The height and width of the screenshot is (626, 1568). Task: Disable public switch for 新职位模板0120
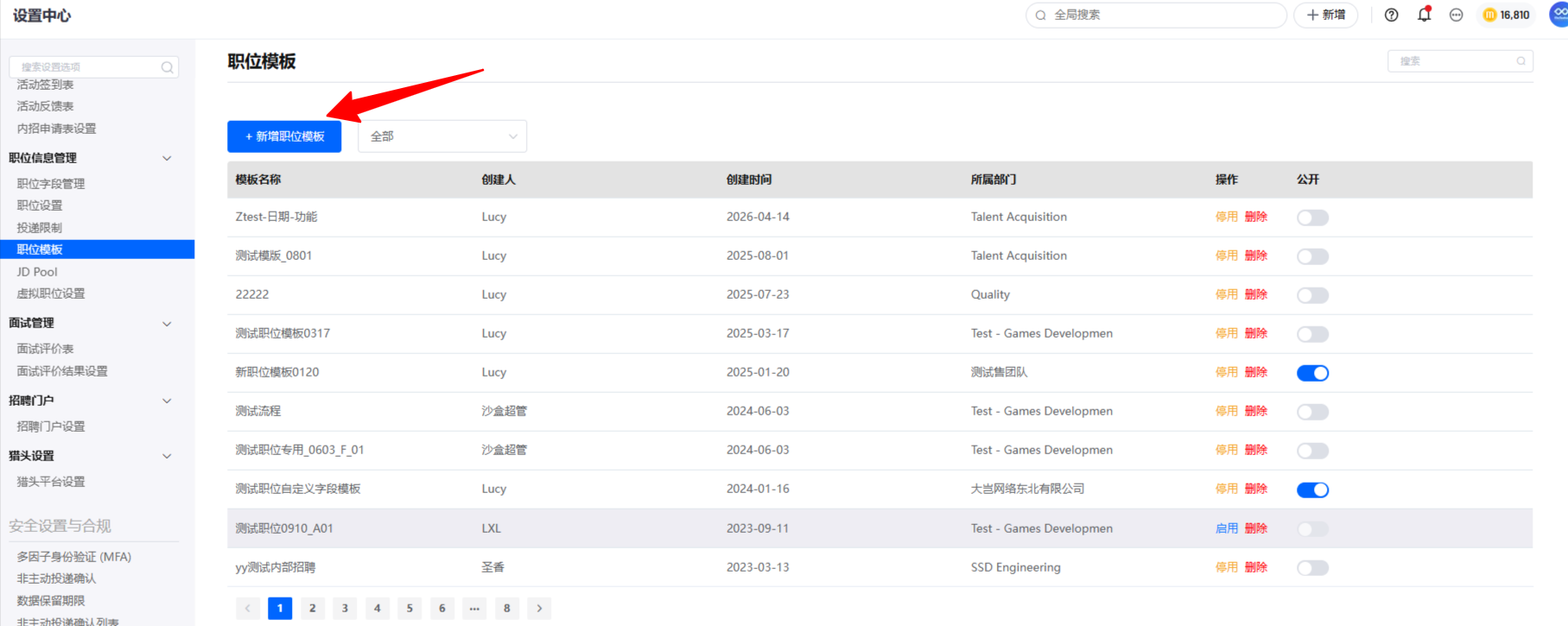[x=1312, y=373]
